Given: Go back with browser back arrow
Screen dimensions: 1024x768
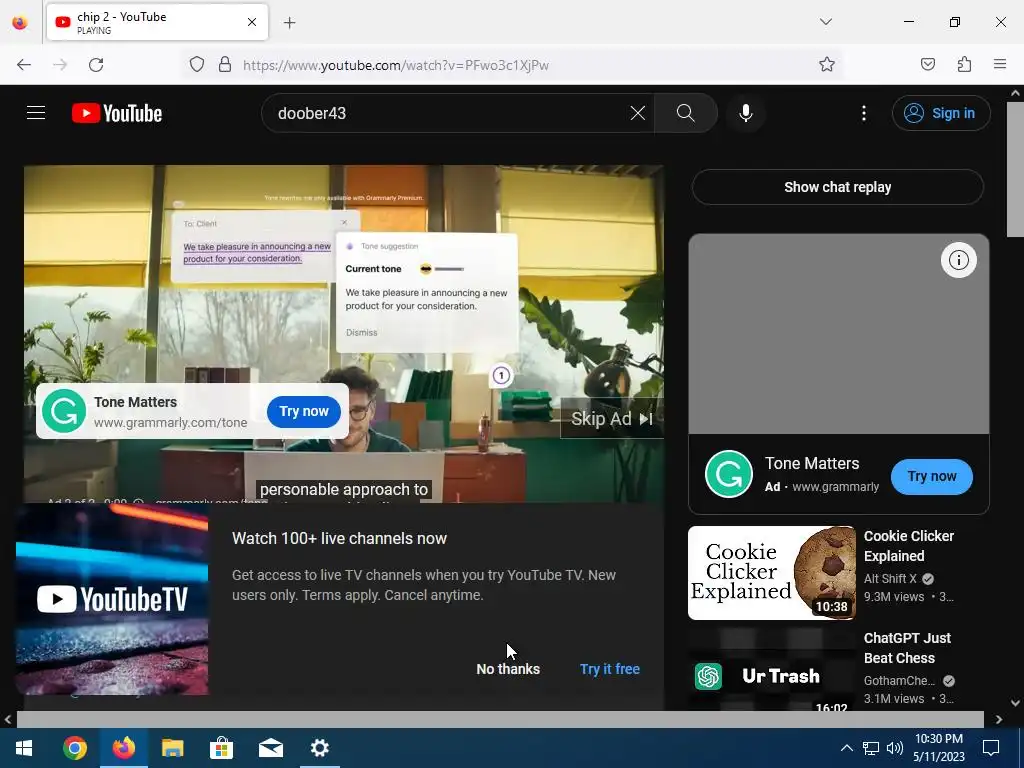Looking at the screenshot, I should (24, 65).
